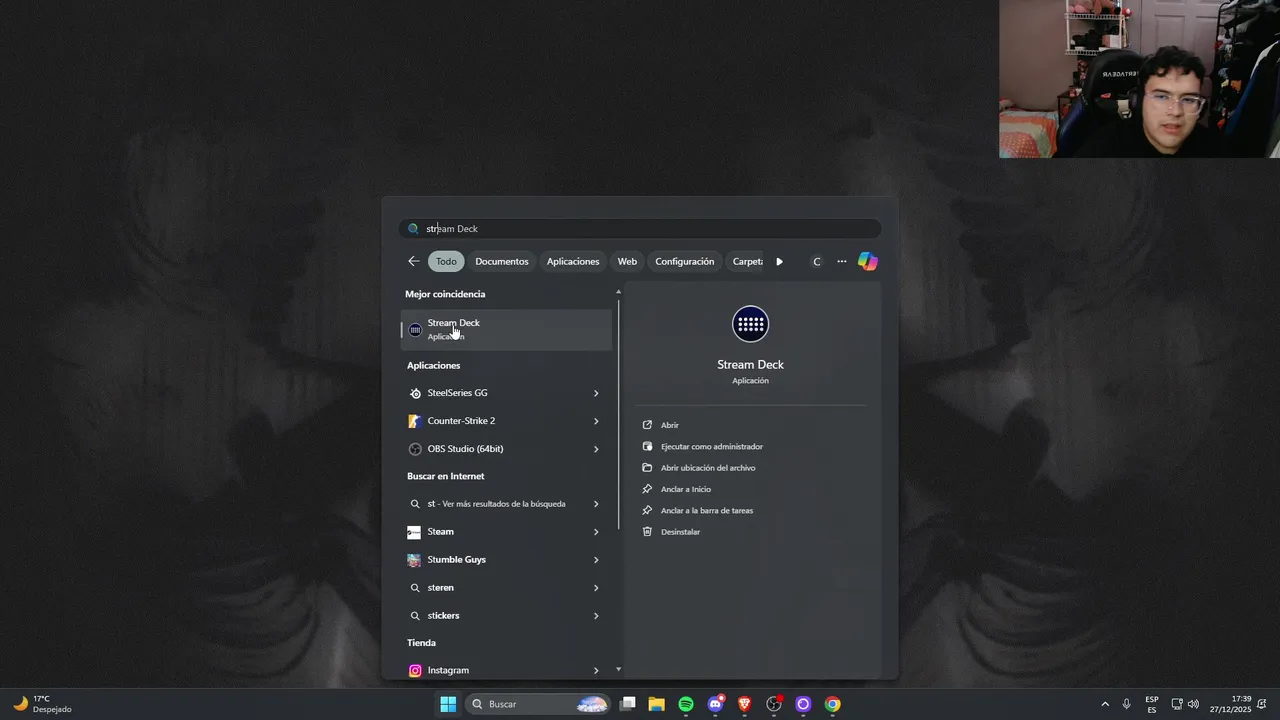Choose Ejecutar como administrador

pyautogui.click(x=712, y=446)
